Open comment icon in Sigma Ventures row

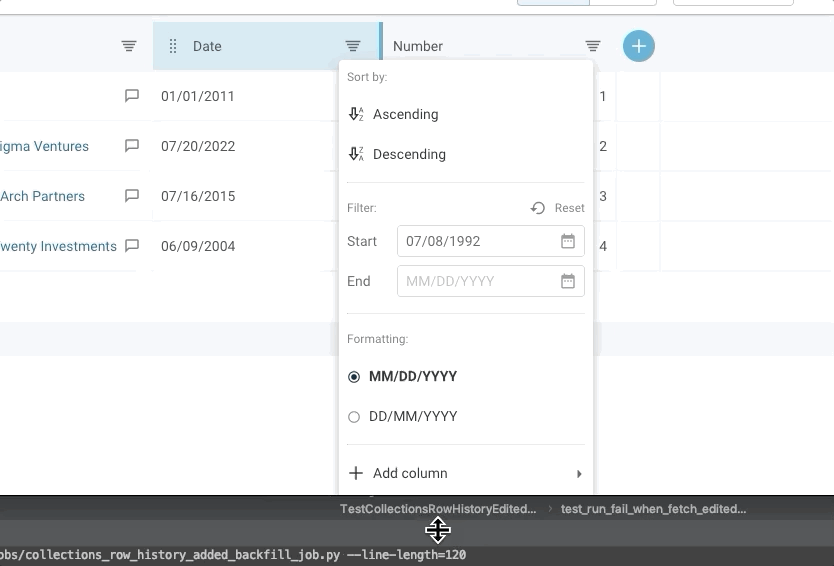tap(131, 146)
